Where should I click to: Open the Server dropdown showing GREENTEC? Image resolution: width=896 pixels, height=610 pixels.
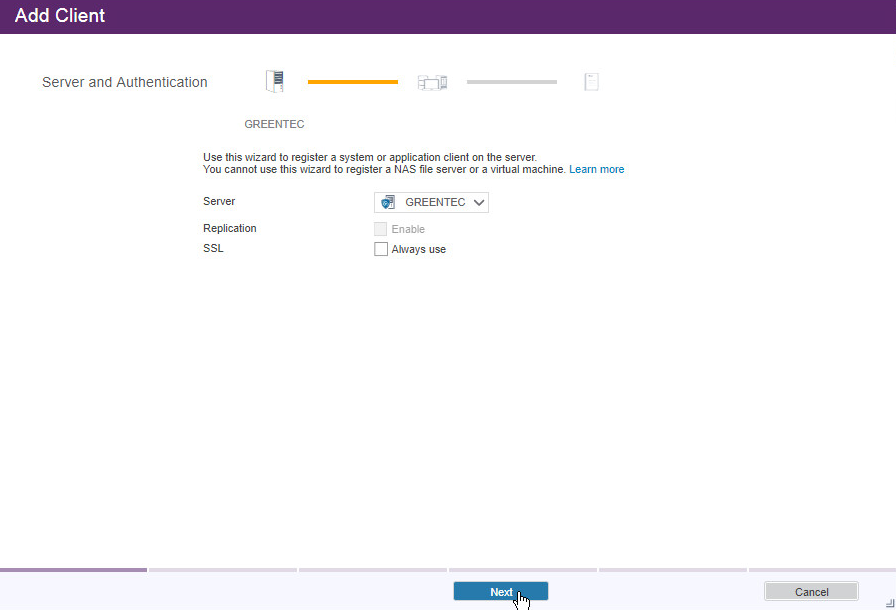(x=432, y=202)
